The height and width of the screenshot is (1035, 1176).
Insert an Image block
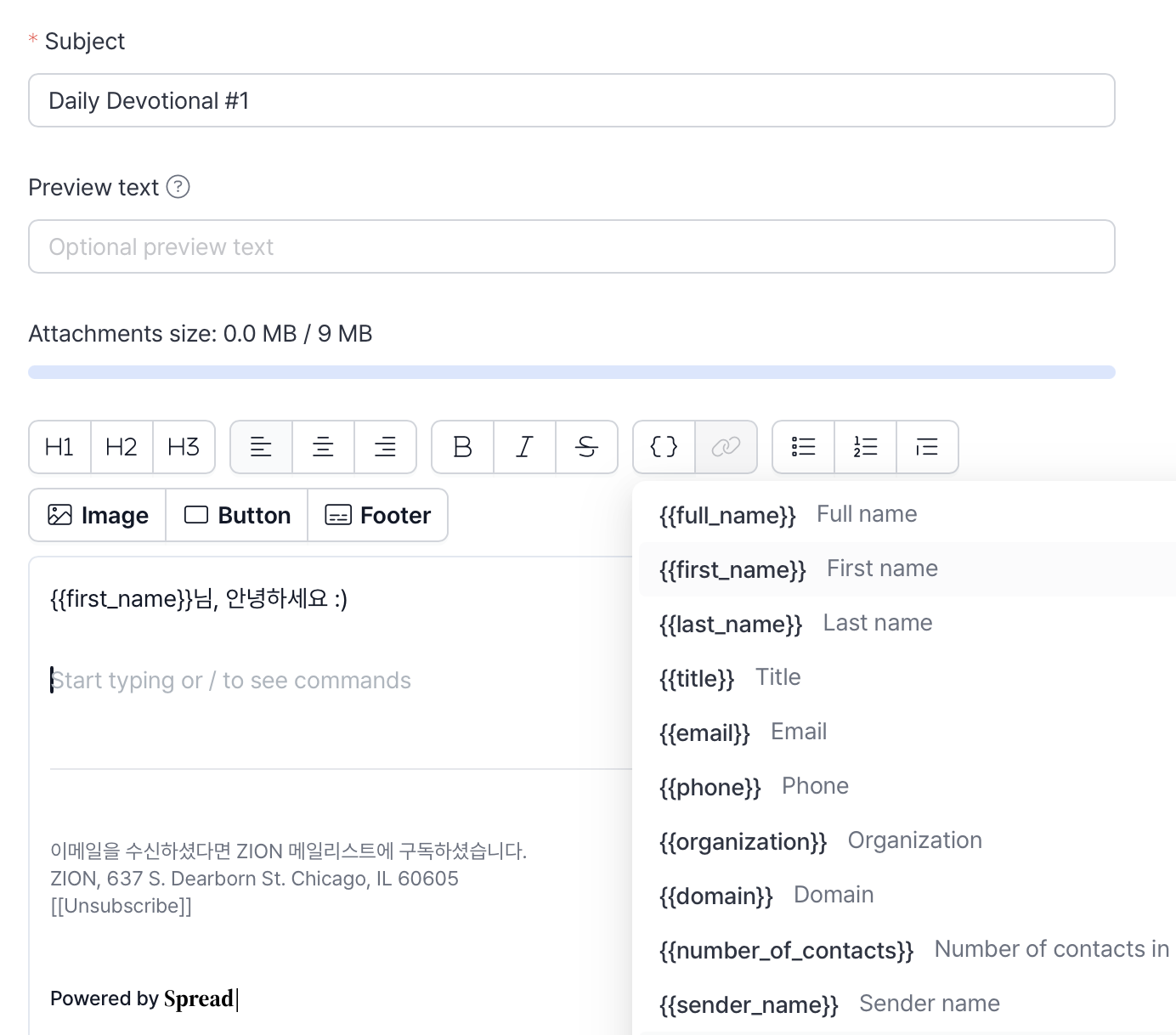pyautogui.click(x=96, y=515)
